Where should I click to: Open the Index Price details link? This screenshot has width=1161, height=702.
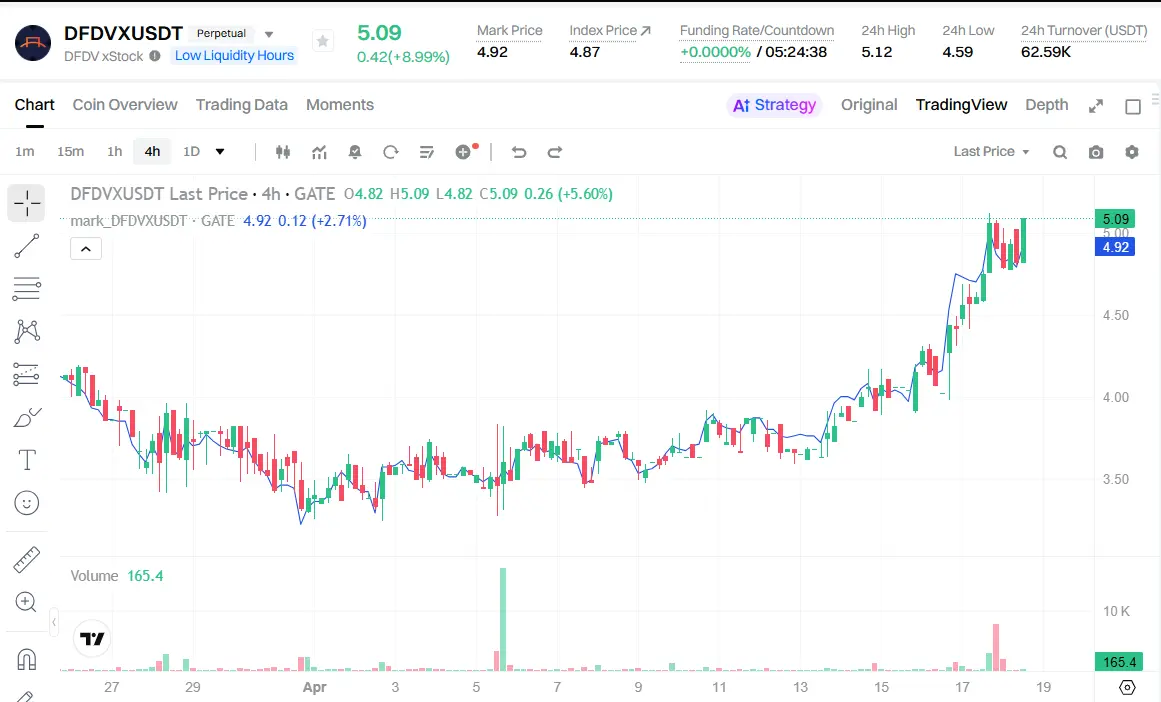[609, 30]
